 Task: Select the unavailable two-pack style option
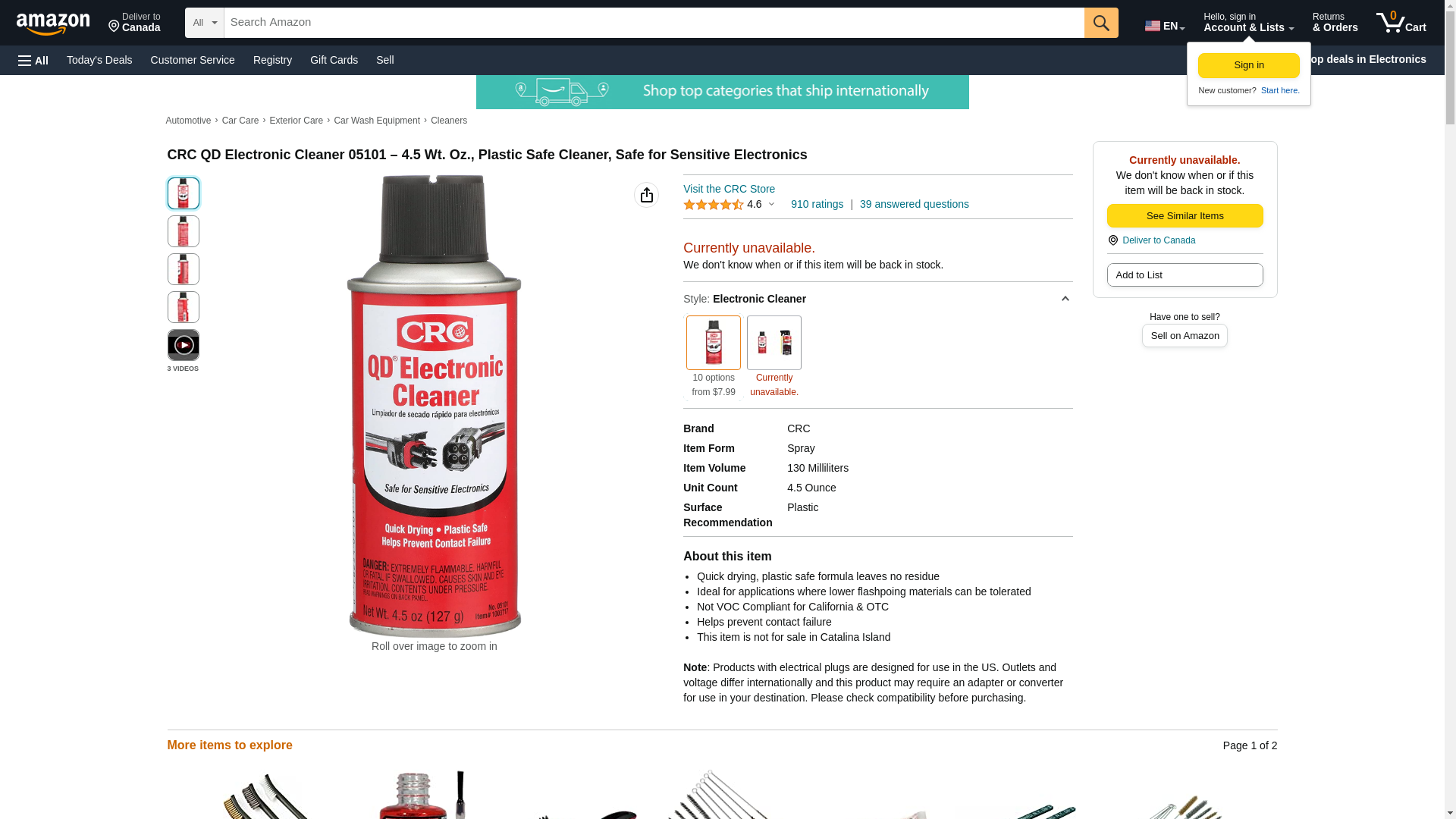774,343
